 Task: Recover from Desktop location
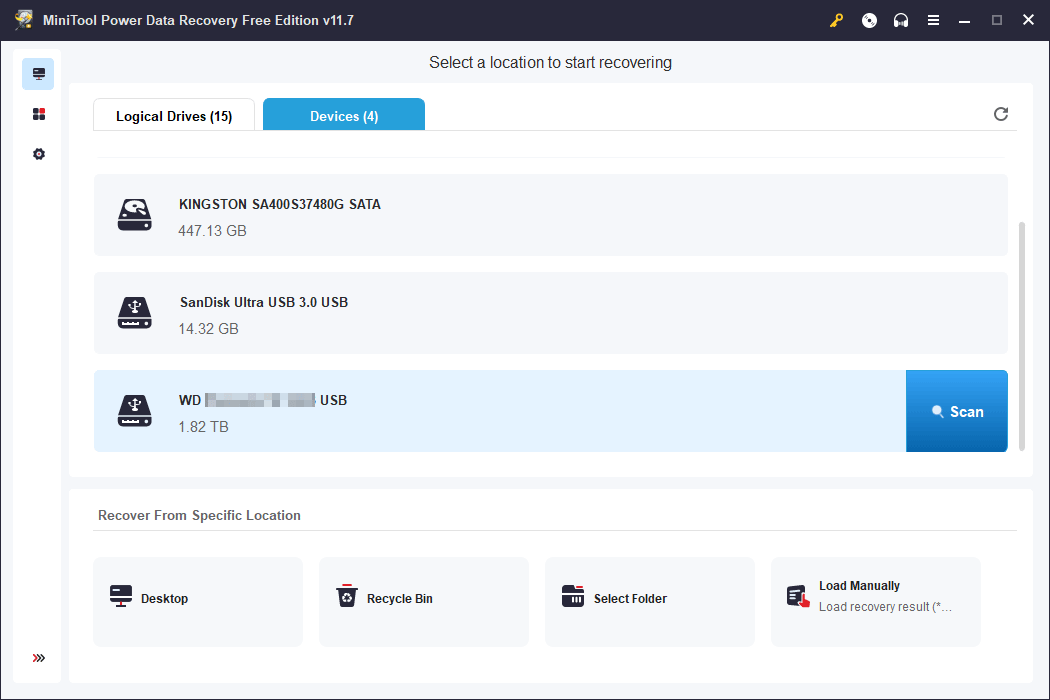[x=198, y=602]
